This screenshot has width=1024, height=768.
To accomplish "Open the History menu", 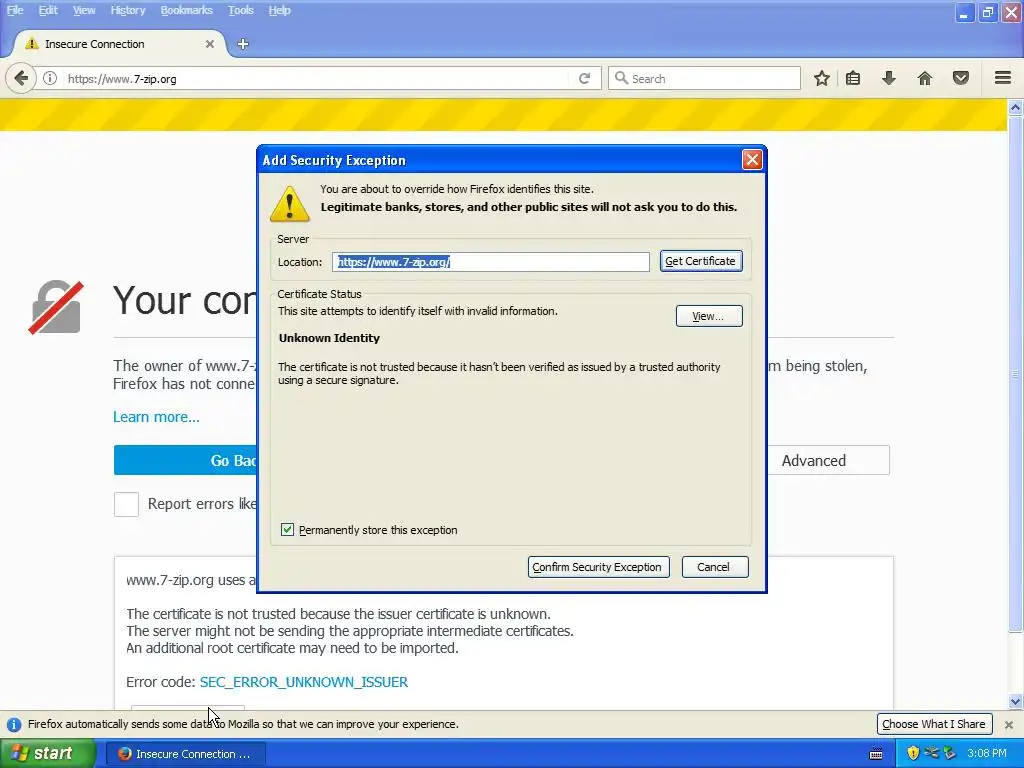I will 127,10.
